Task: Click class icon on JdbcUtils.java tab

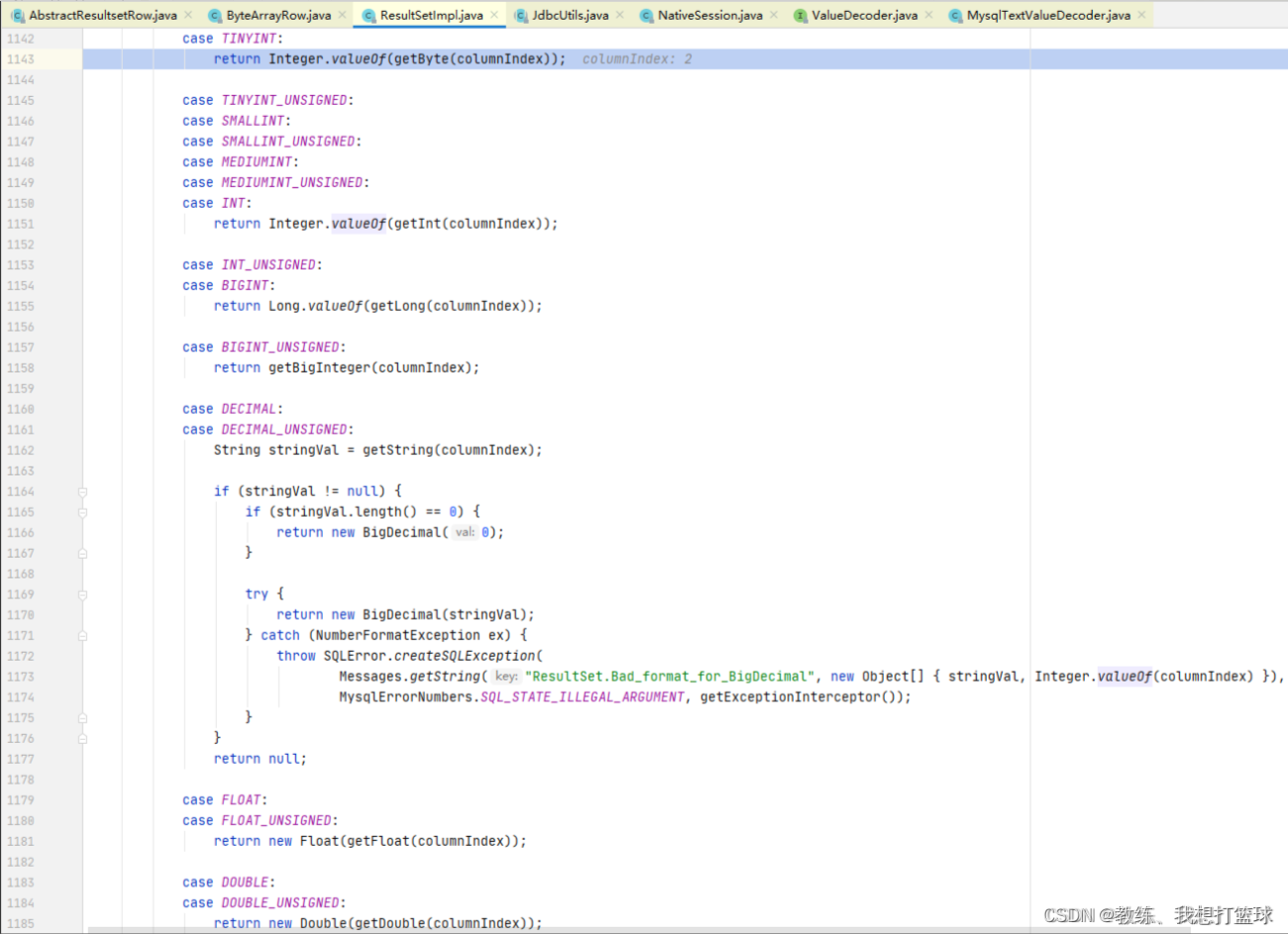Action: pyautogui.click(x=521, y=15)
